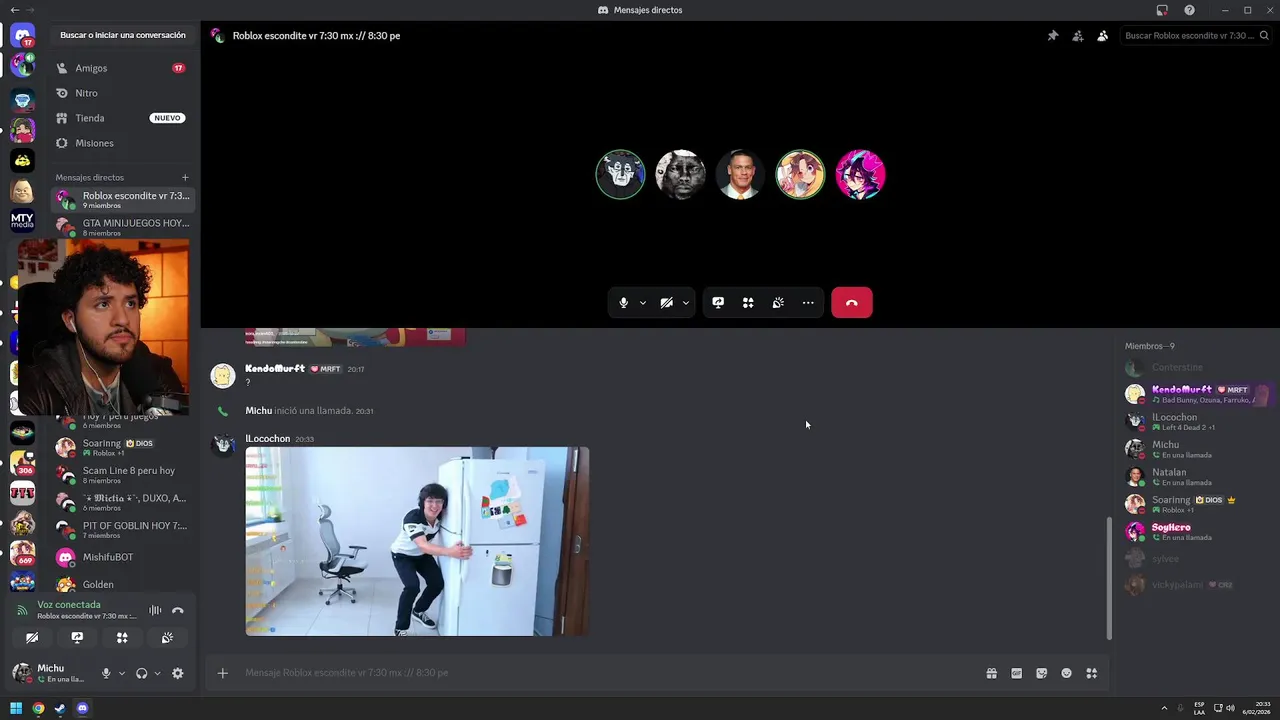
Task: Add friends to the group chat
Action: [x=1077, y=36]
